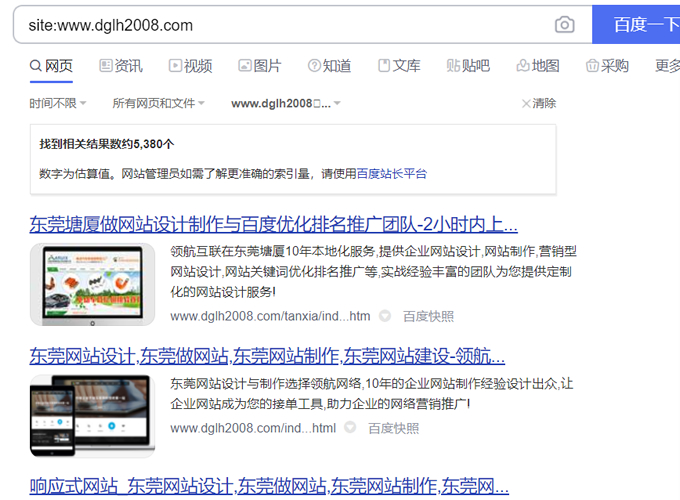This screenshot has width=680, height=500.
Task: Click the laptop thumbnail of the first result
Action: (92, 284)
